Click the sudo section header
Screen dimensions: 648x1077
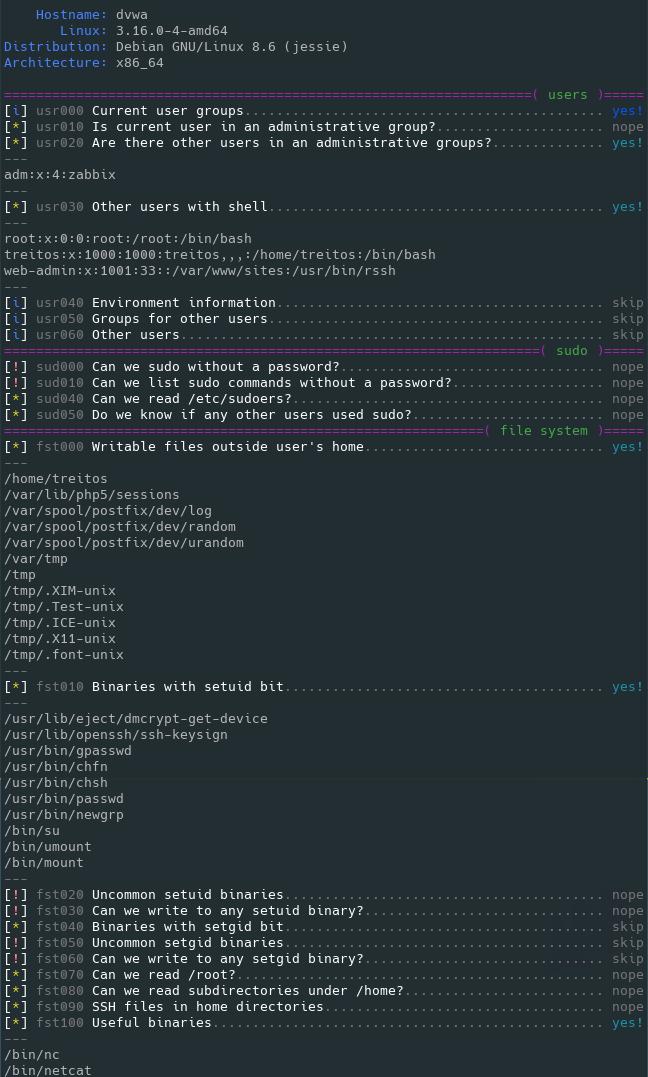(572, 351)
